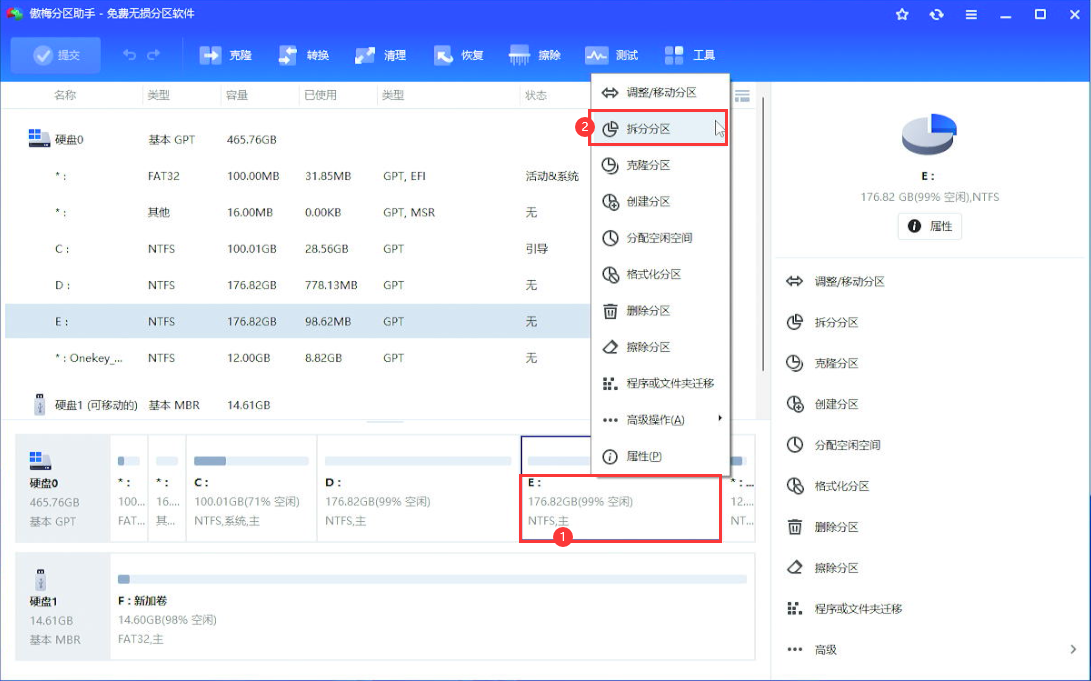
Task: Click 程序或文件夹迁移 in right sidebar
Action: click(845, 609)
